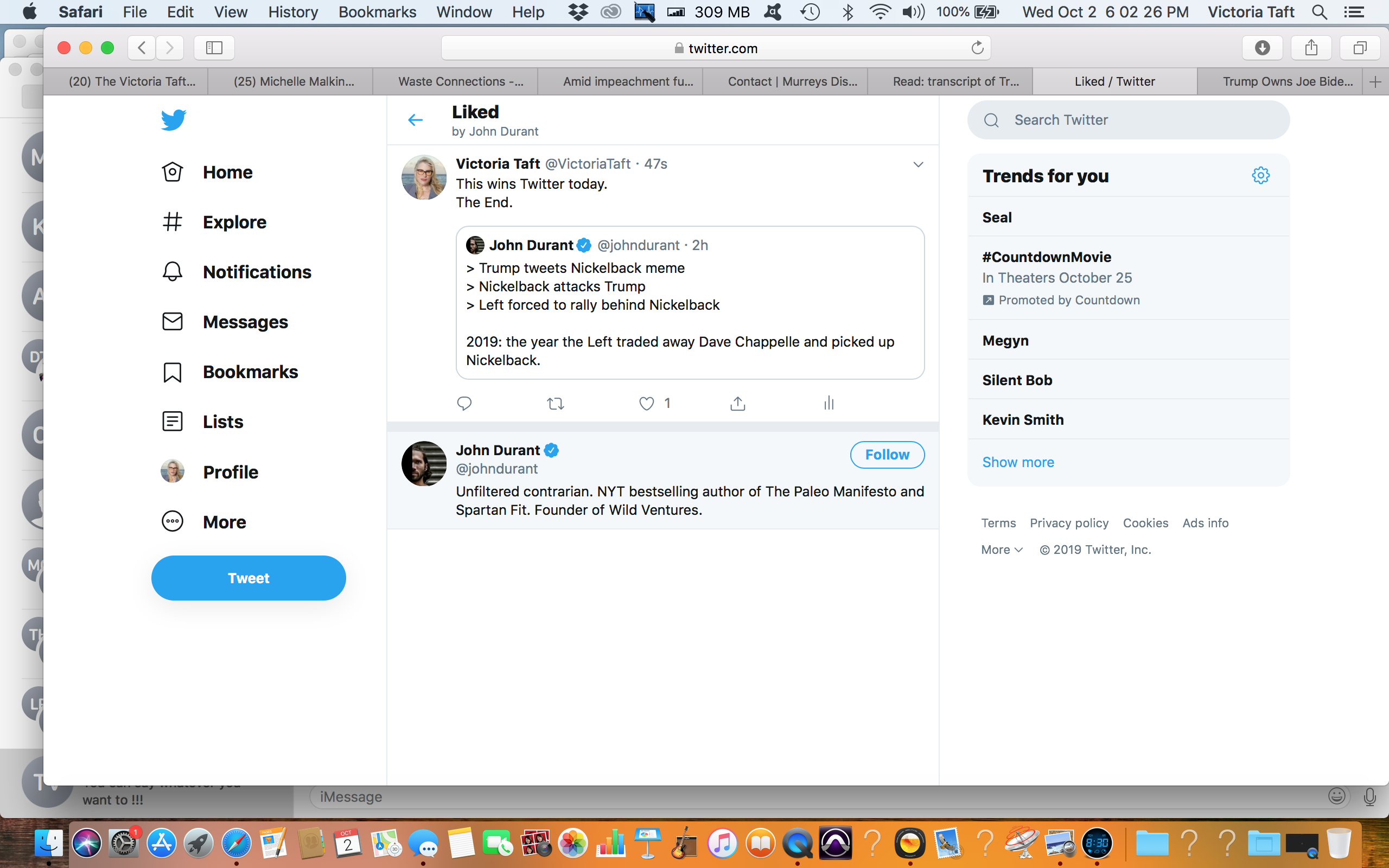Viewport: 1389px width, 868px height.
Task: Open Profile from sidebar avatar
Action: pos(209,472)
